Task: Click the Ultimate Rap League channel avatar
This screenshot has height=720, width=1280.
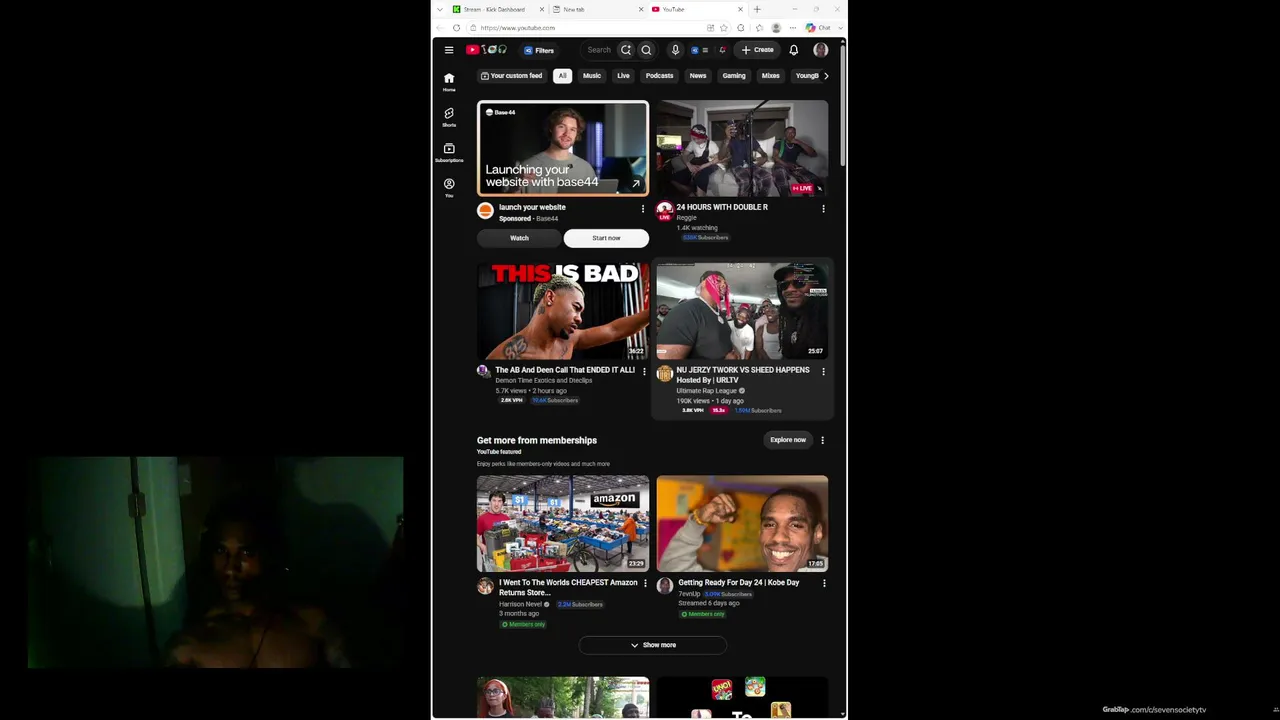Action: [x=664, y=374]
